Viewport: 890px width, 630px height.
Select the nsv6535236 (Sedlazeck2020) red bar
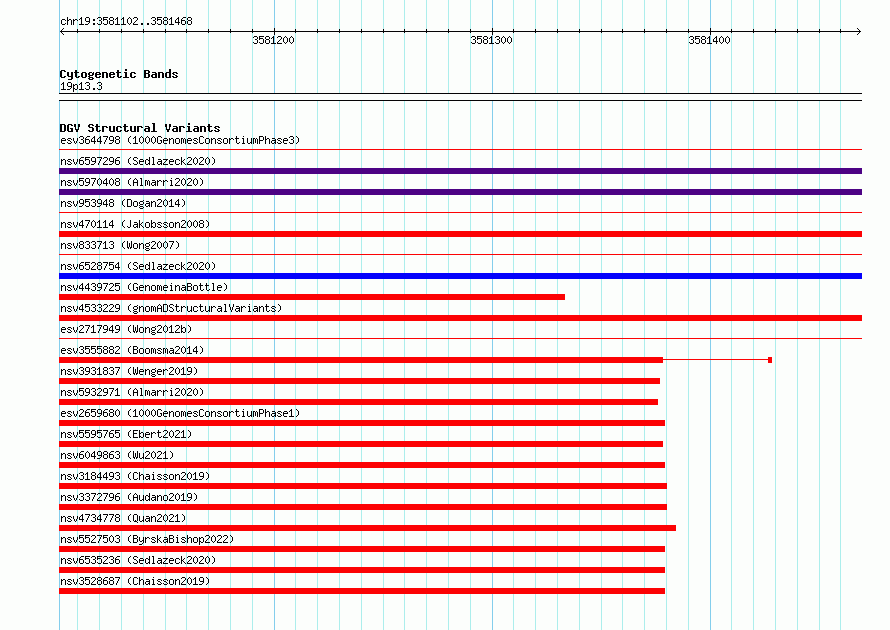pyautogui.click(x=362, y=570)
